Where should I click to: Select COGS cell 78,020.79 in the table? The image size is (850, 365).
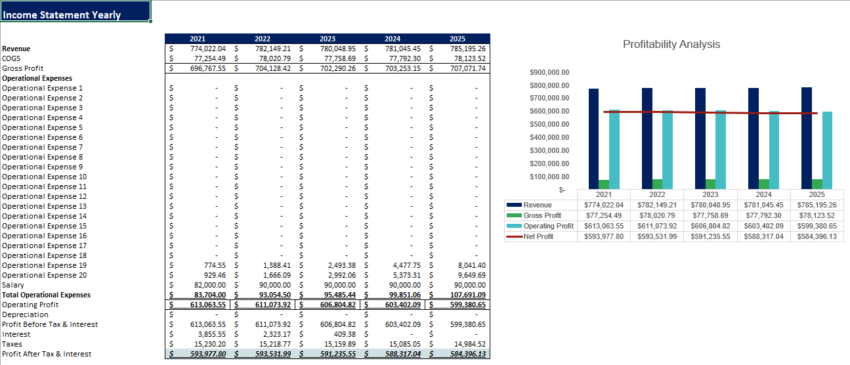(x=262, y=58)
